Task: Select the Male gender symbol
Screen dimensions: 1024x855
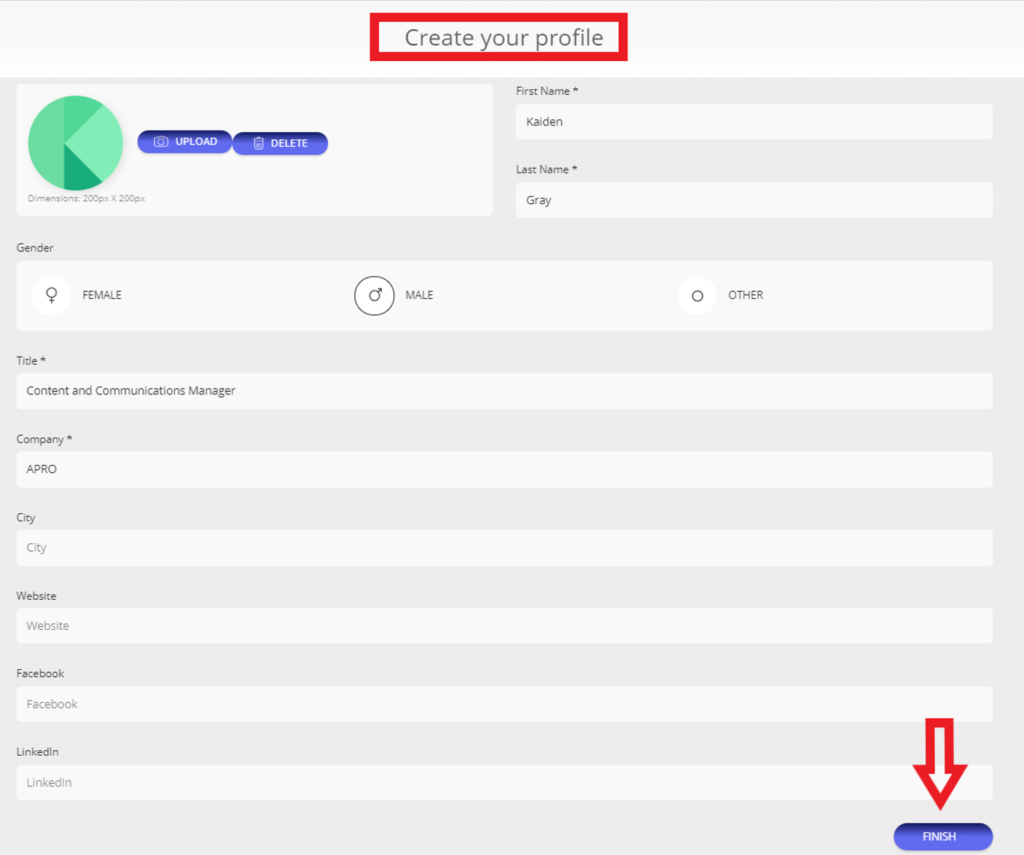Action: [x=374, y=295]
